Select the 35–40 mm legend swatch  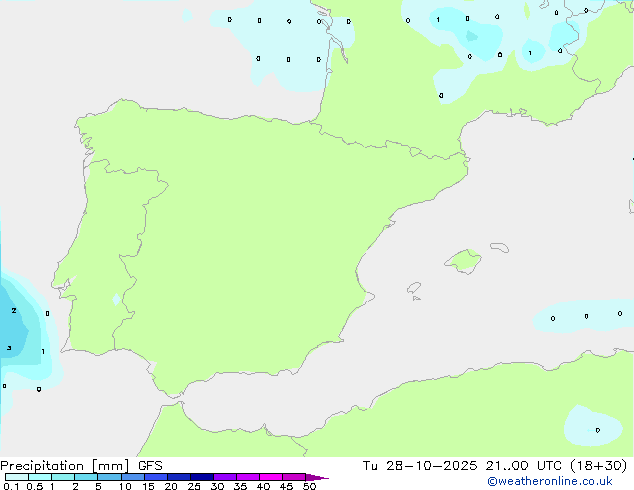[x=248, y=477]
